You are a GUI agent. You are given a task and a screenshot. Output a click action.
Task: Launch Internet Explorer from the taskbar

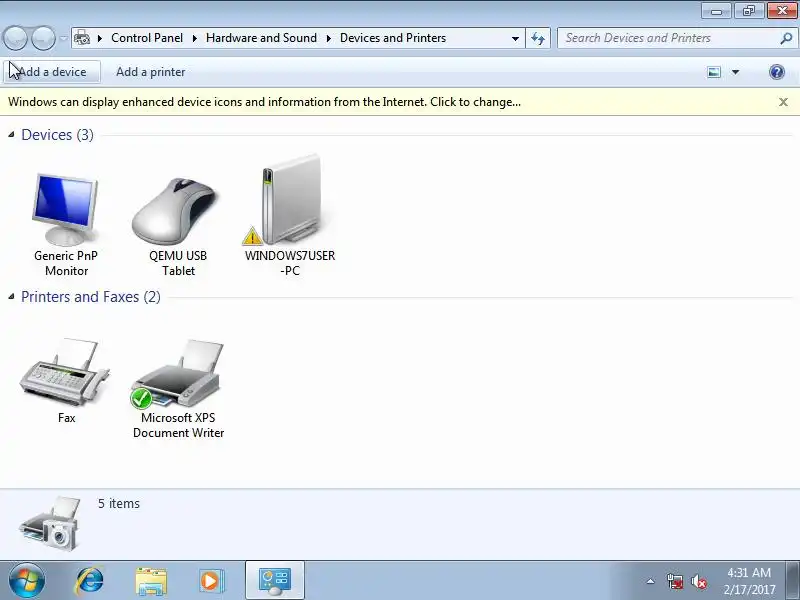(90, 581)
